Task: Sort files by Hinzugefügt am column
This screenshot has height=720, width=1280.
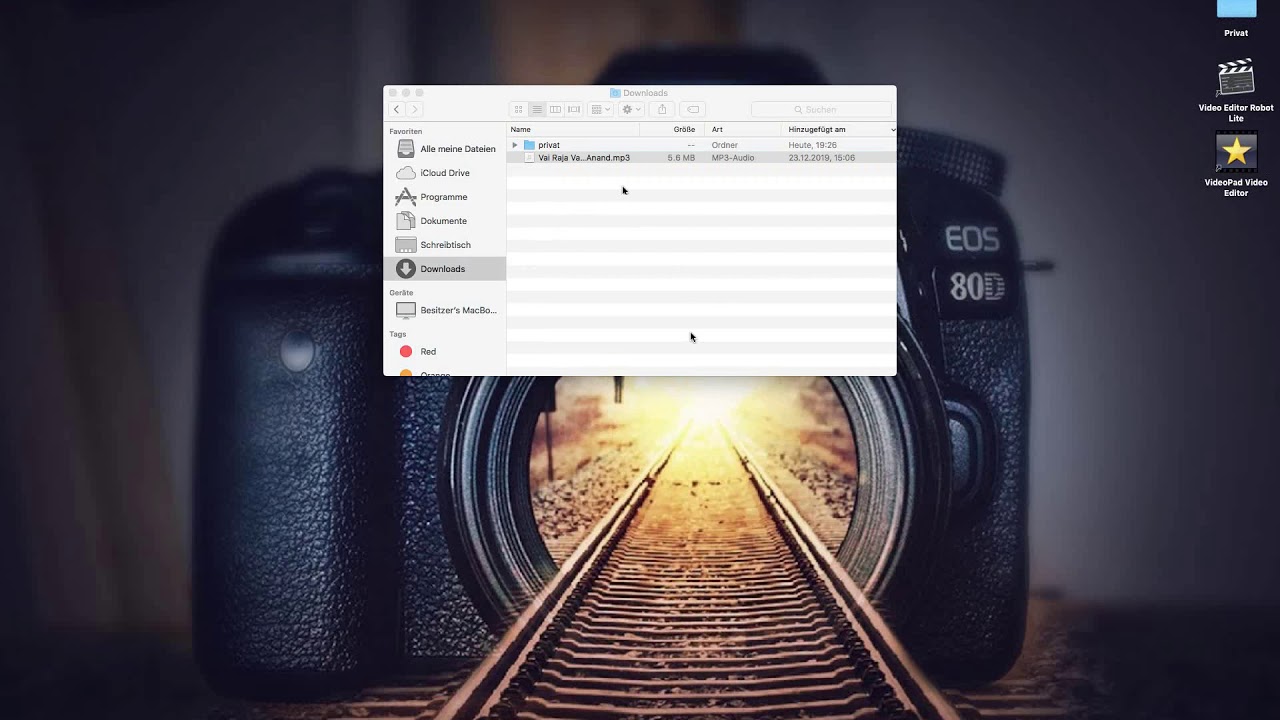Action: 839,130
